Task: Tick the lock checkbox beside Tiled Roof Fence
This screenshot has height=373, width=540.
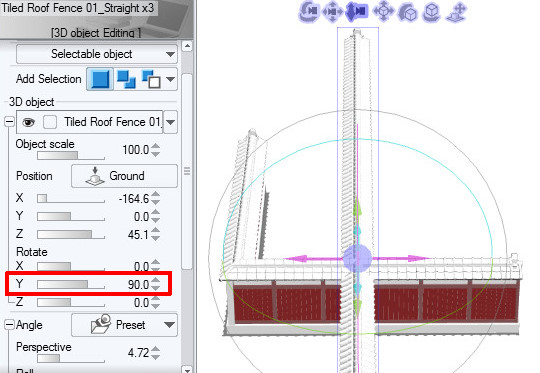Action: 50,122
